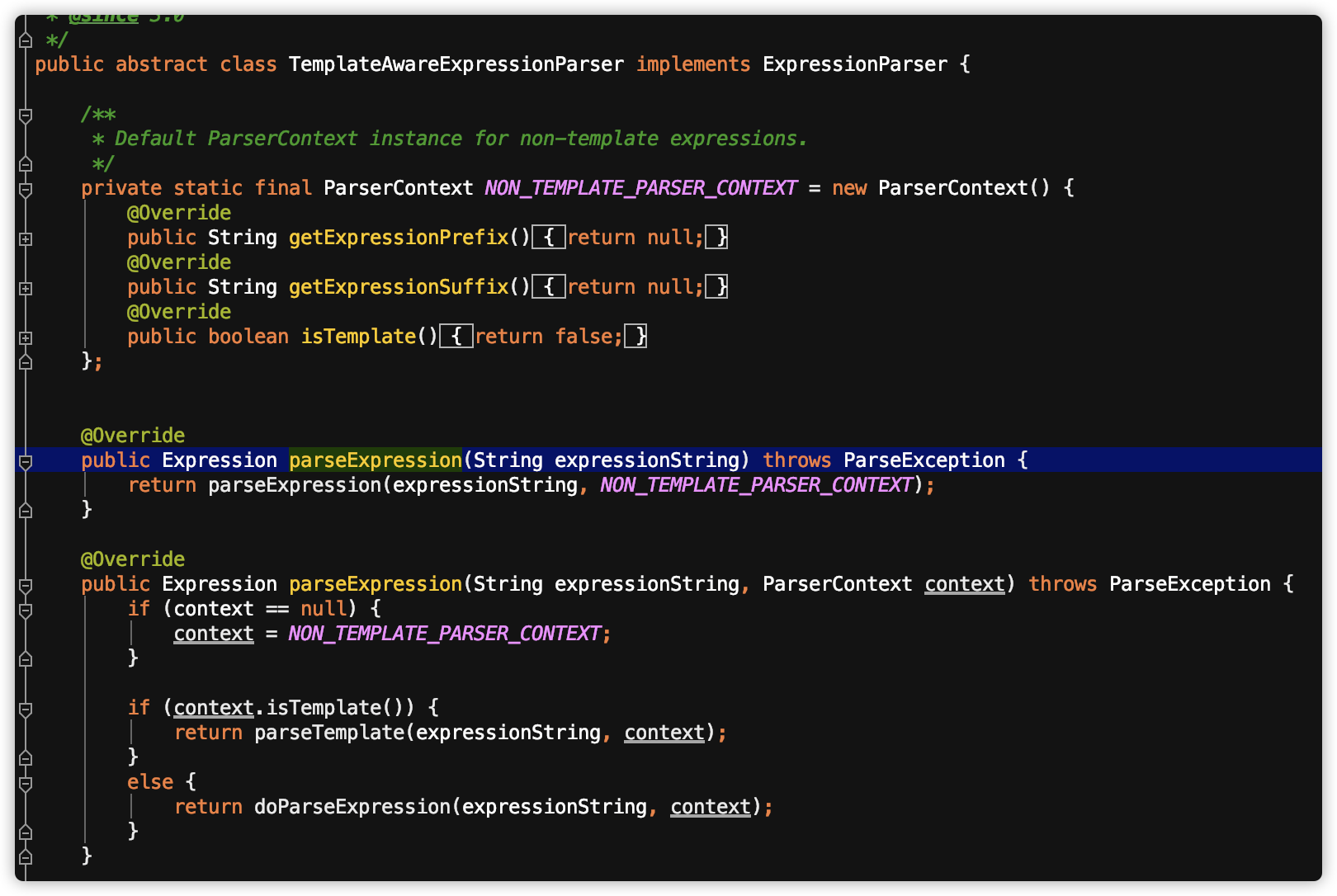Click the getExpressionSuffix method name
This screenshot has height=896, width=1337.
click(x=399, y=287)
